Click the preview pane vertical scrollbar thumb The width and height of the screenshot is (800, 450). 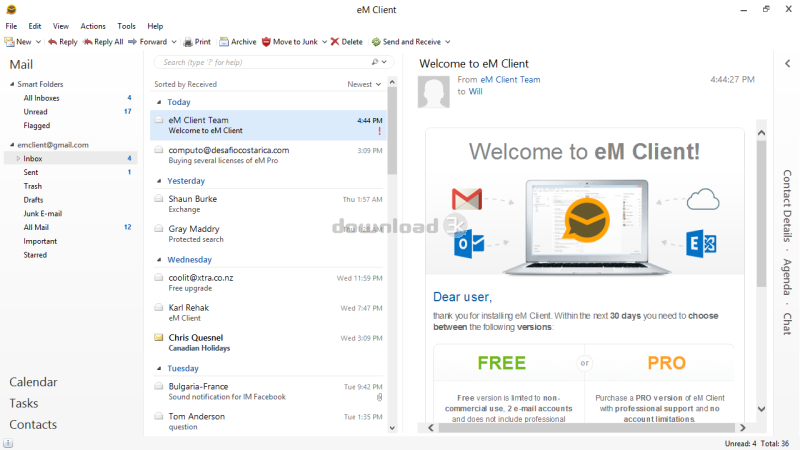761,213
